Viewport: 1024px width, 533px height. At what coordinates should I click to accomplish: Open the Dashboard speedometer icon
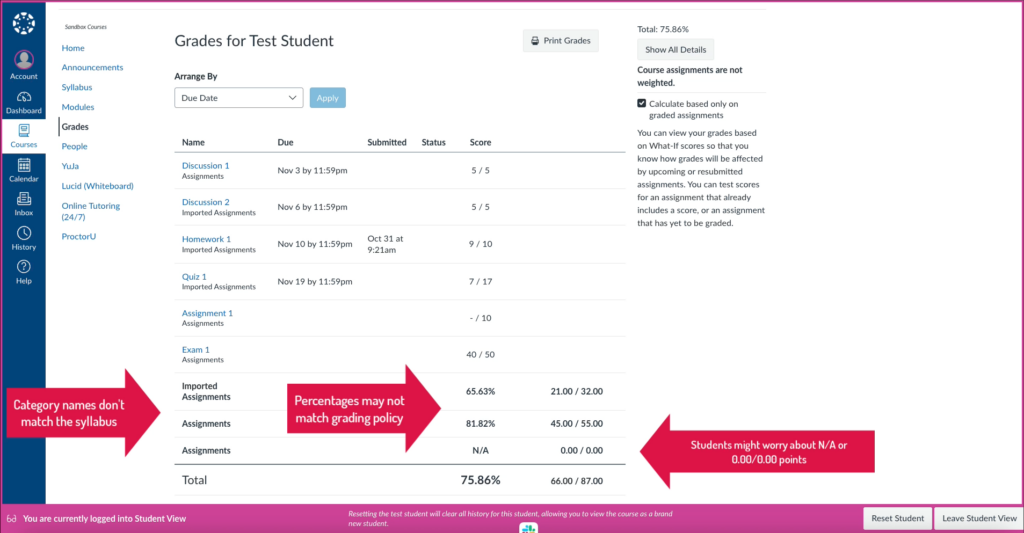(x=24, y=97)
